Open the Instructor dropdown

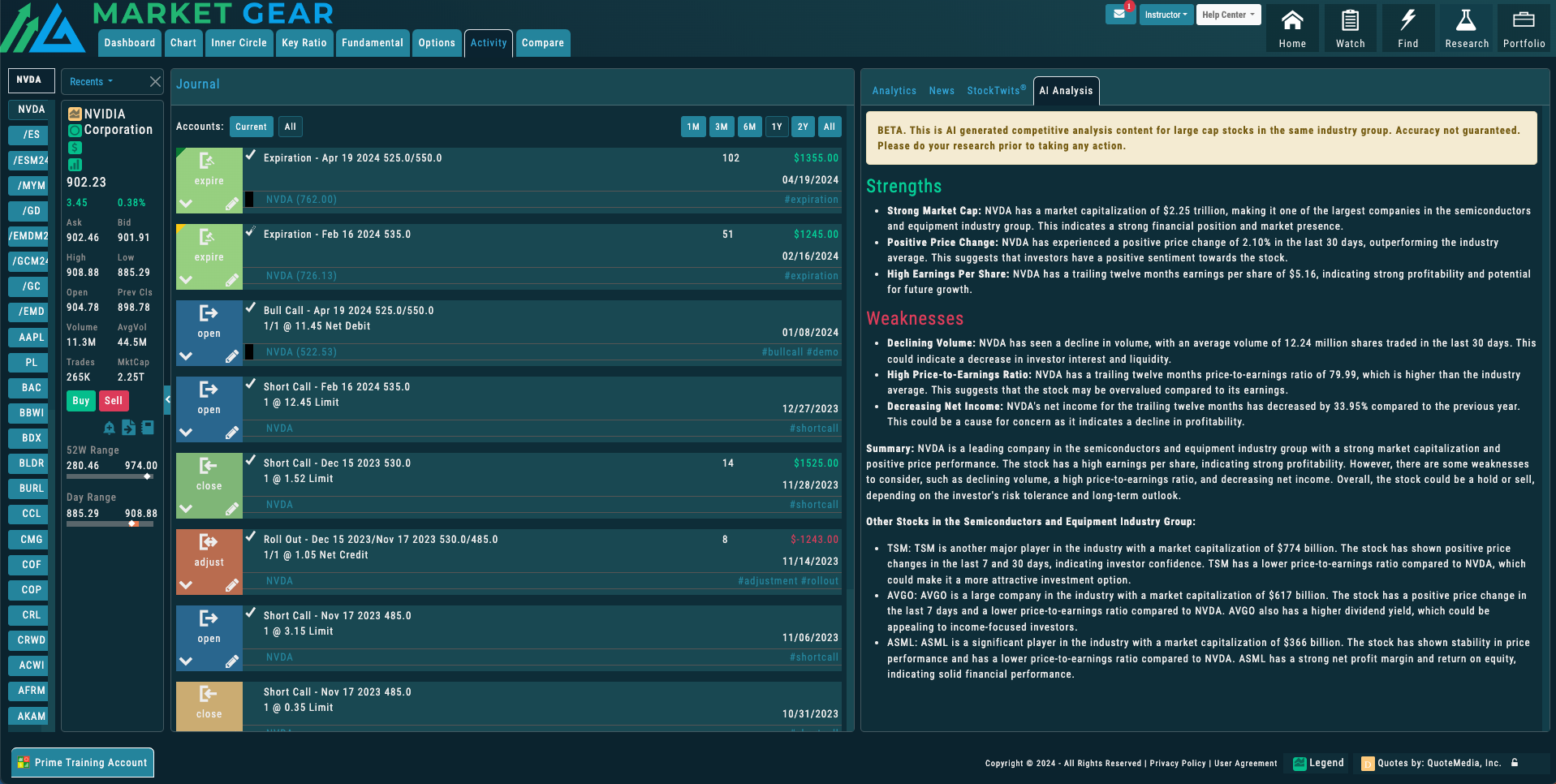point(1166,15)
